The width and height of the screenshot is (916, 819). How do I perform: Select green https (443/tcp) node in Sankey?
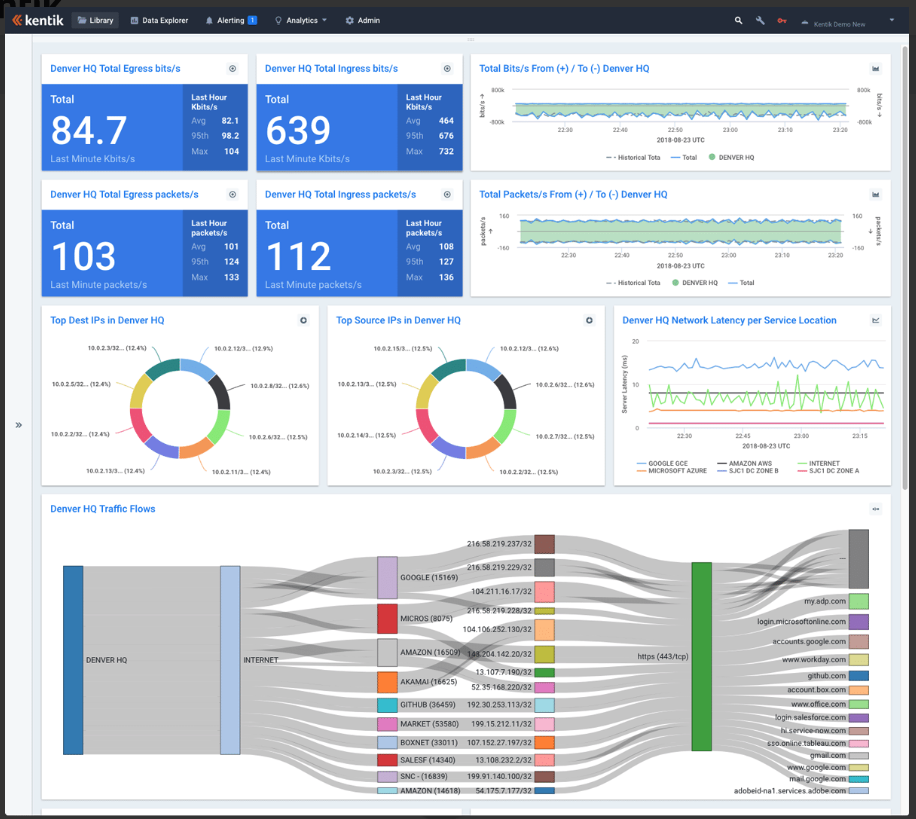701,656
